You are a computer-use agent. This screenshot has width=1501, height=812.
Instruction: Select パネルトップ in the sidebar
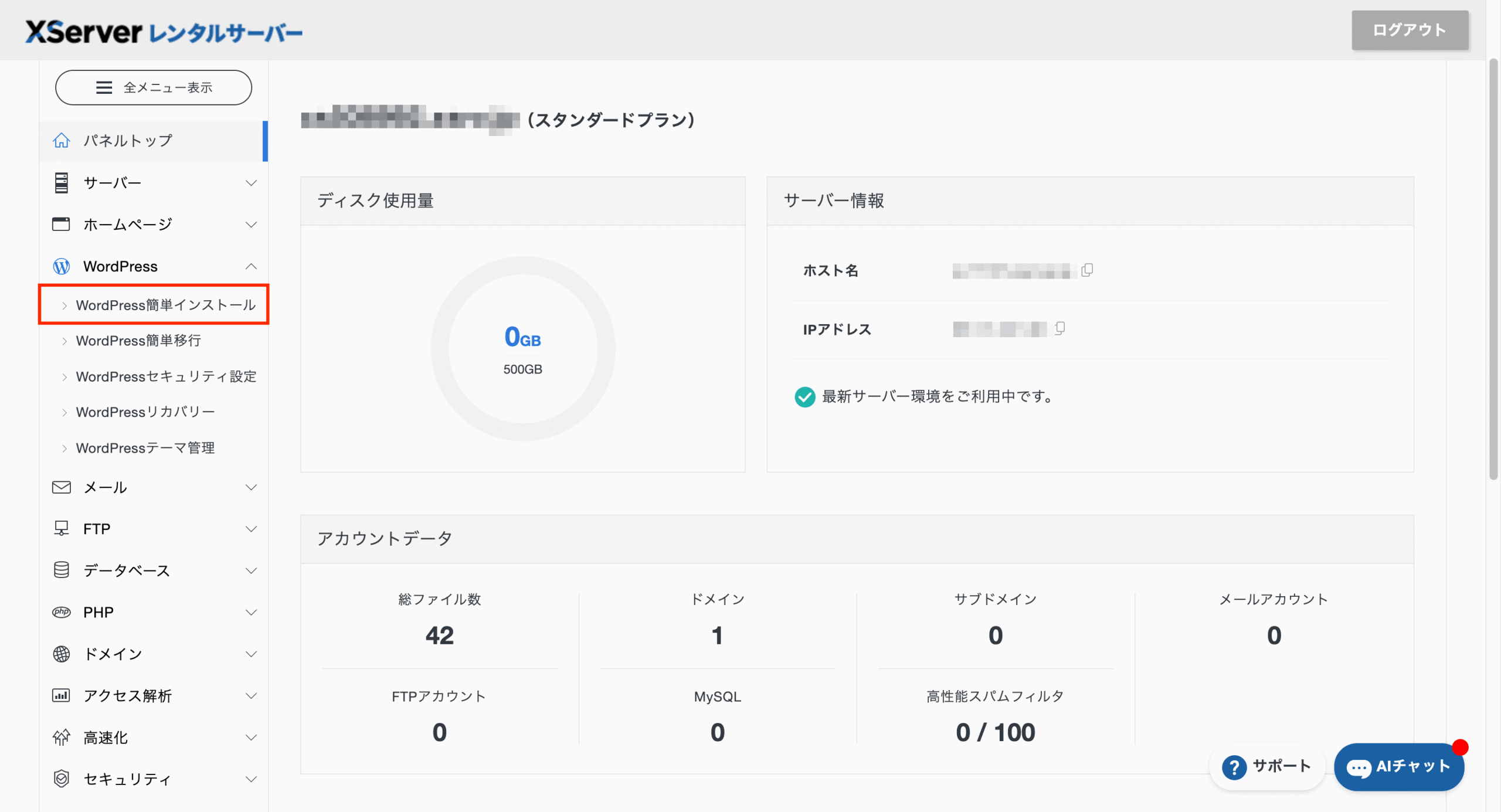154,141
